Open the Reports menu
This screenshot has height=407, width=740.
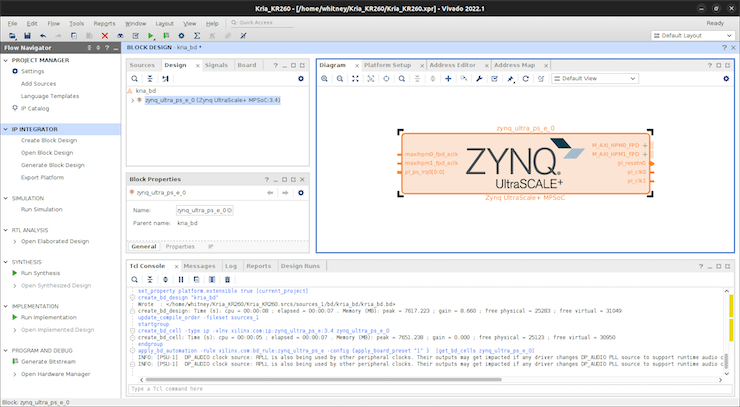tap(104, 24)
